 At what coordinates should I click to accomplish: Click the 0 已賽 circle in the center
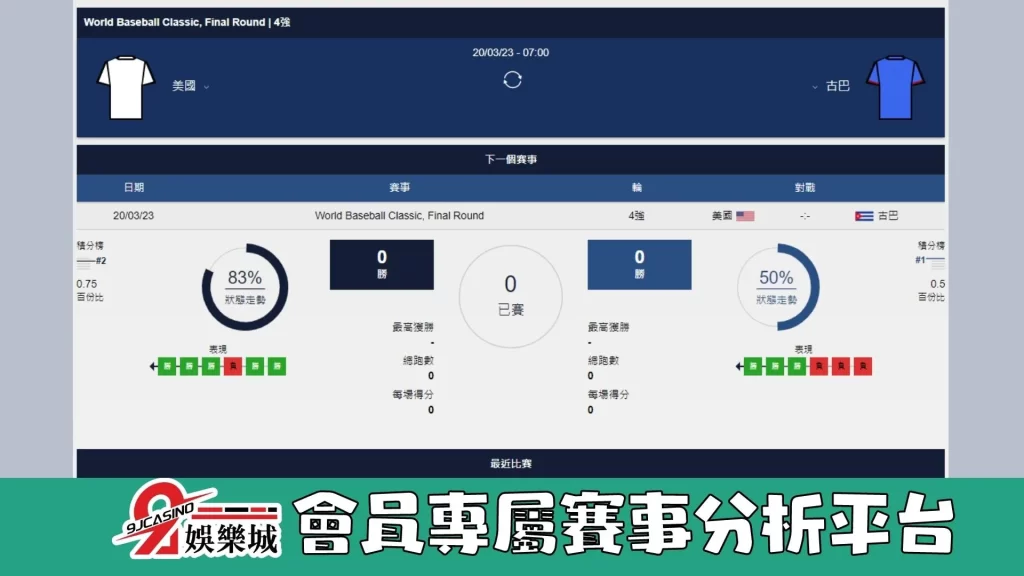click(510, 295)
